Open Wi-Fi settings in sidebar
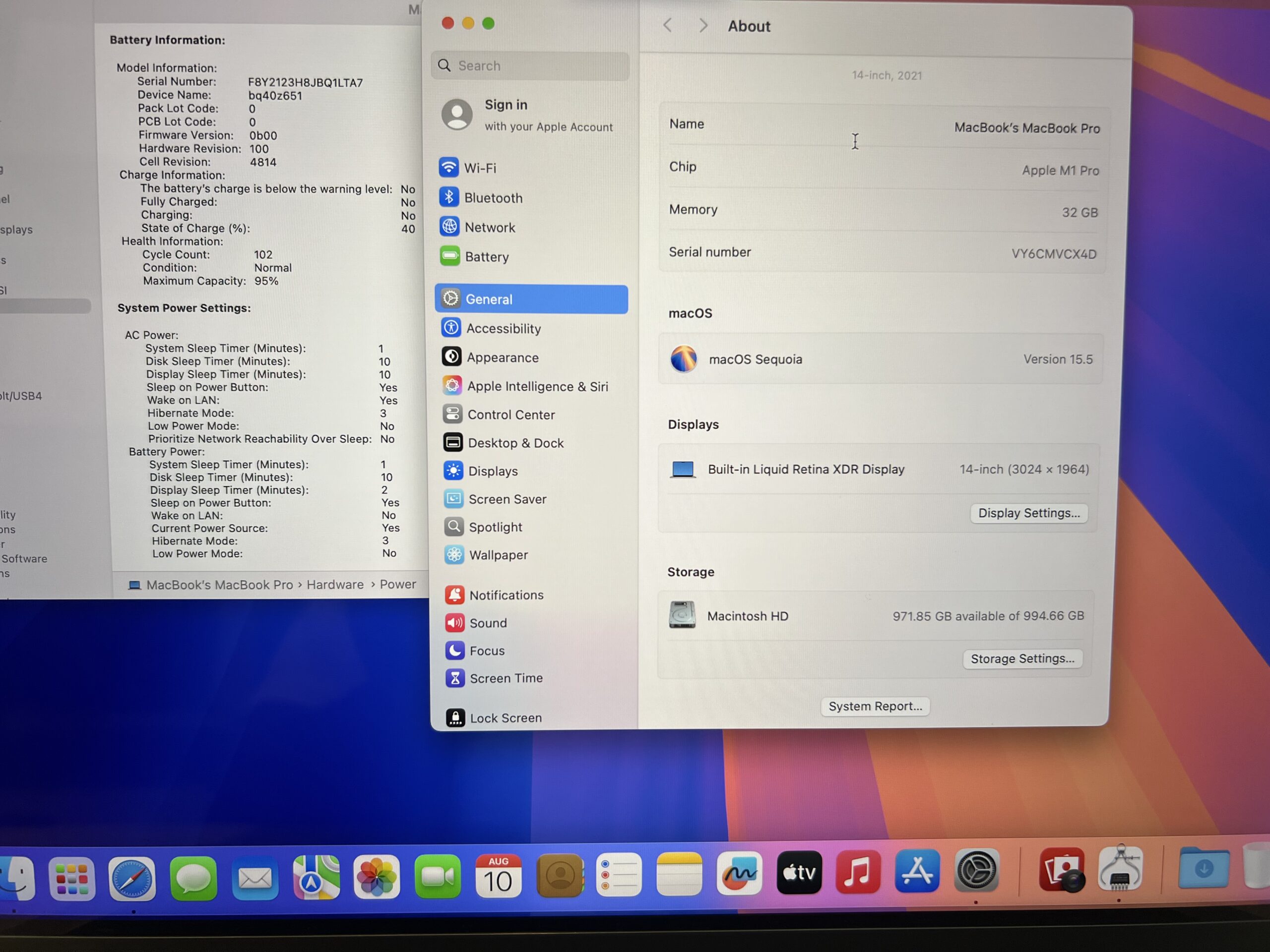The height and width of the screenshot is (952, 1270). (480, 168)
